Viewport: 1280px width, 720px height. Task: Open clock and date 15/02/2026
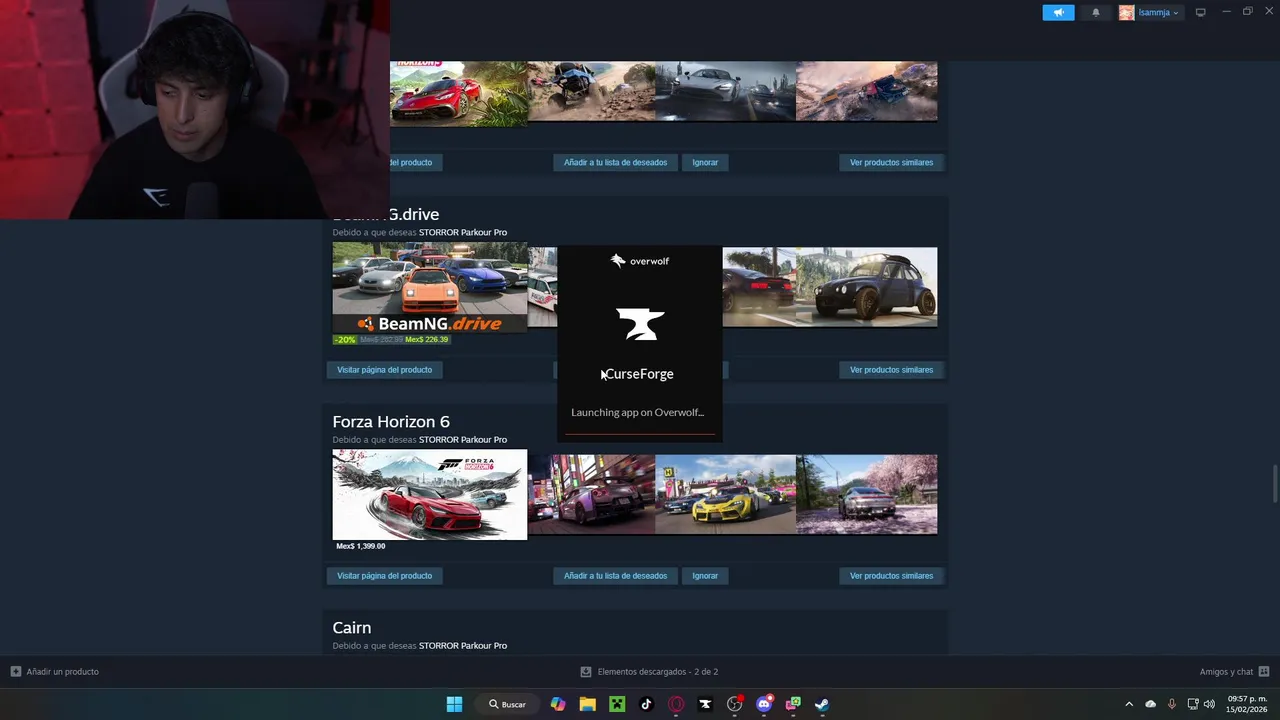click(x=1247, y=704)
